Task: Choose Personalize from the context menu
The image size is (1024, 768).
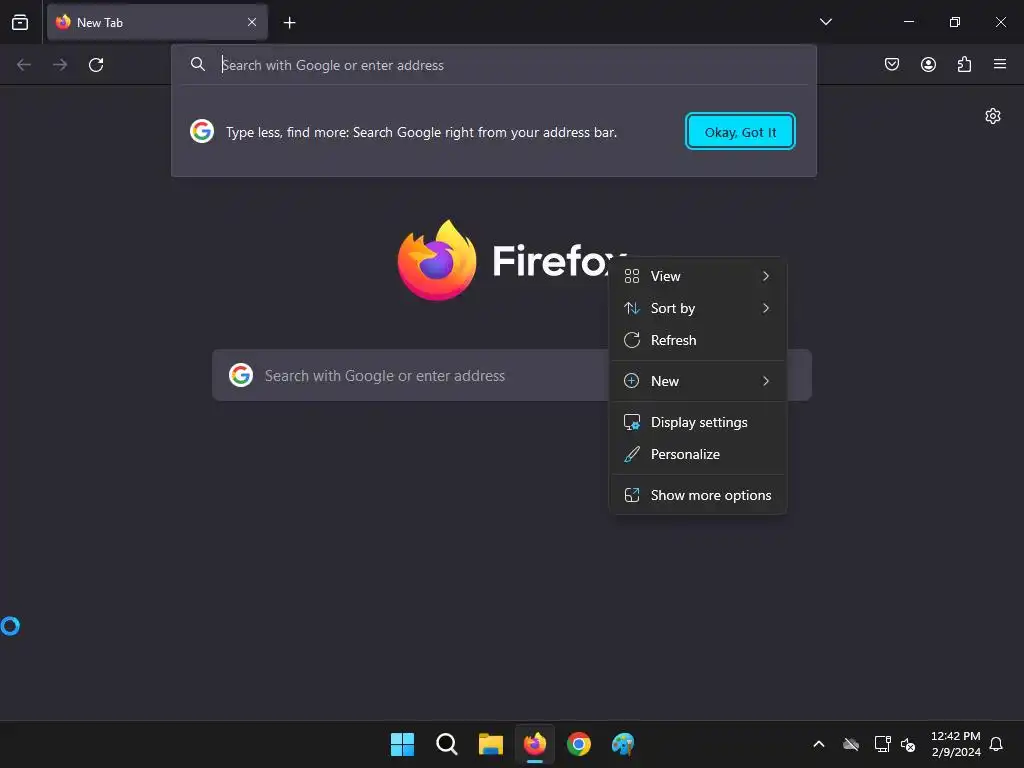Action: click(697, 454)
